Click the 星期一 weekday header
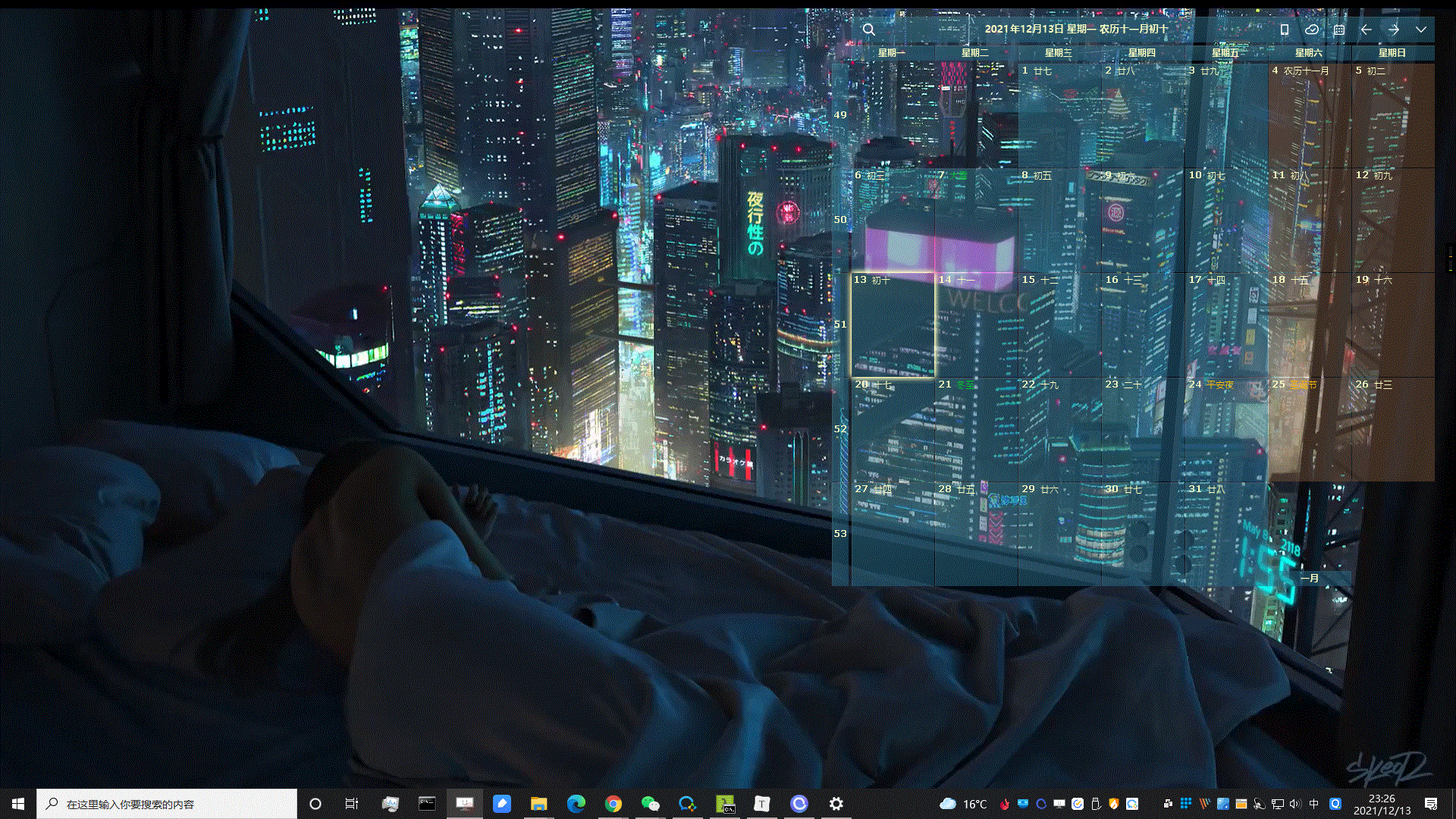This screenshot has width=1456, height=819. point(892,52)
